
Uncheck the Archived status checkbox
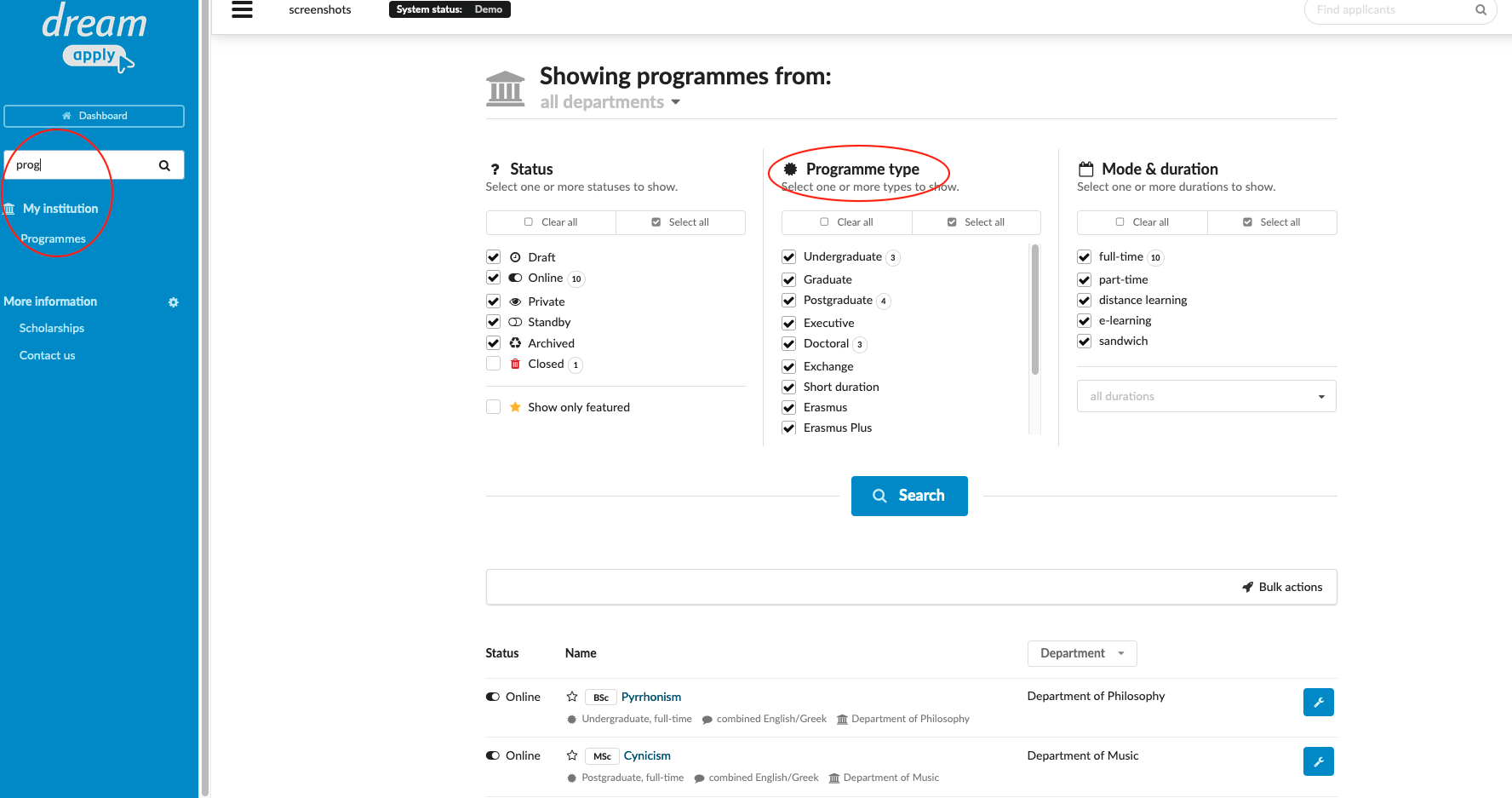pyautogui.click(x=493, y=343)
